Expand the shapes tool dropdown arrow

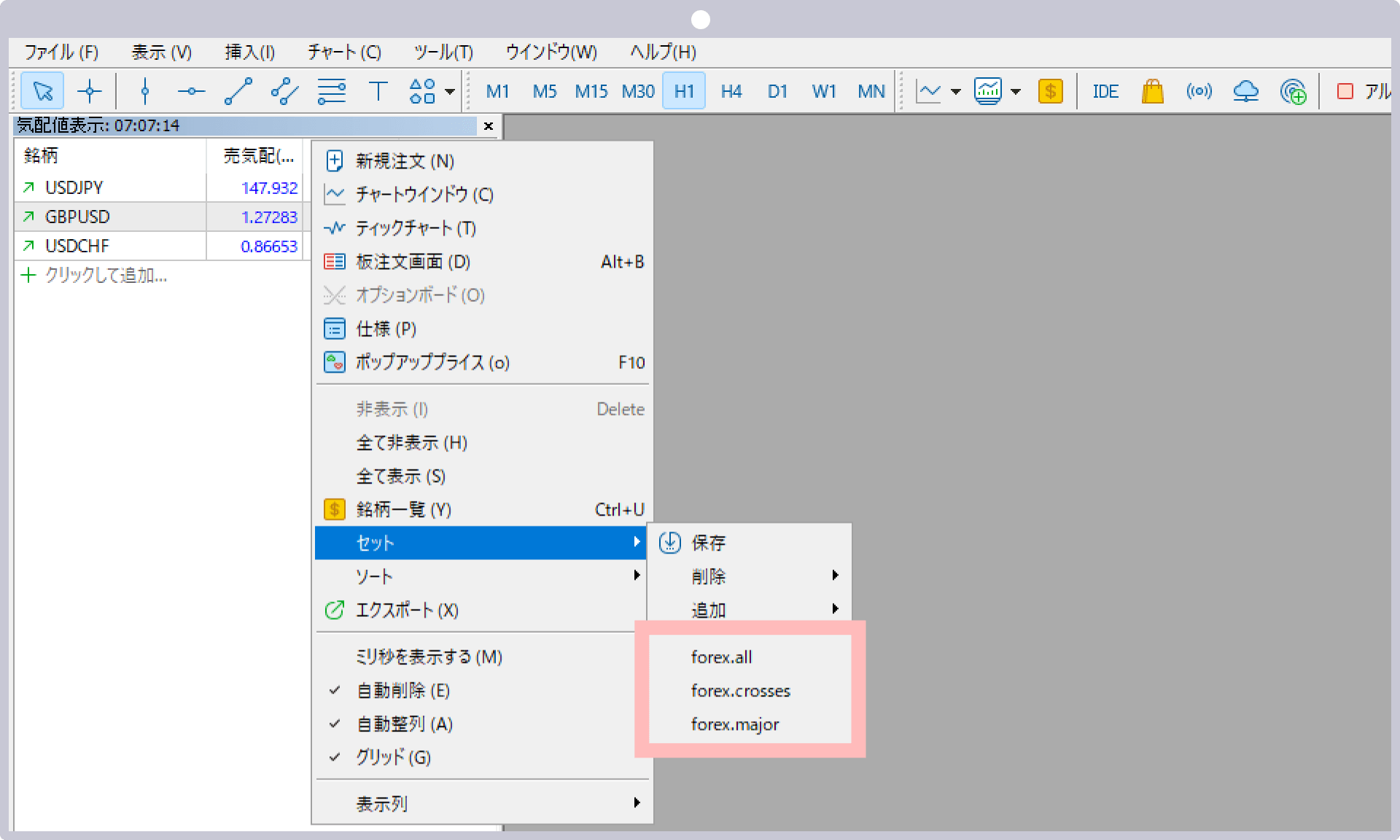450,91
